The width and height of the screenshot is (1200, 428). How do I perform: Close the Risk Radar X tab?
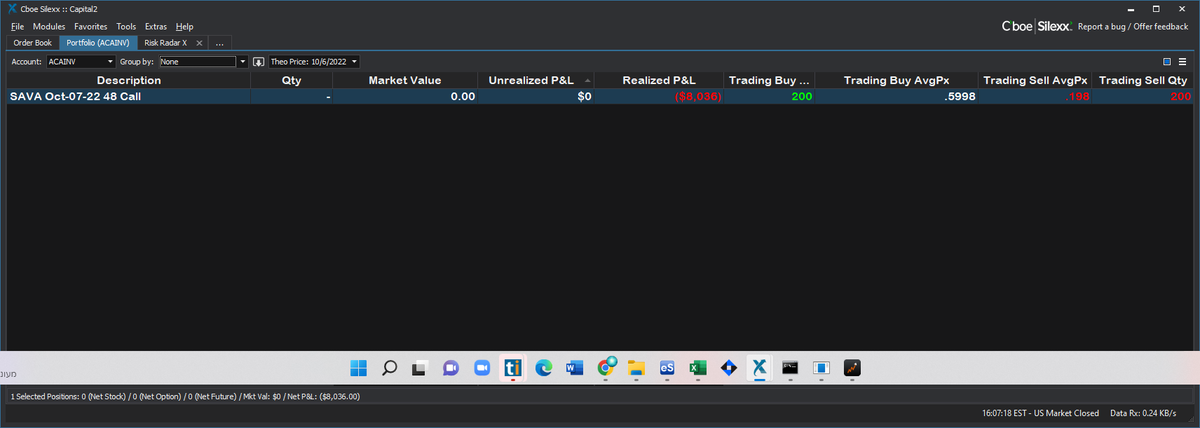[199, 43]
